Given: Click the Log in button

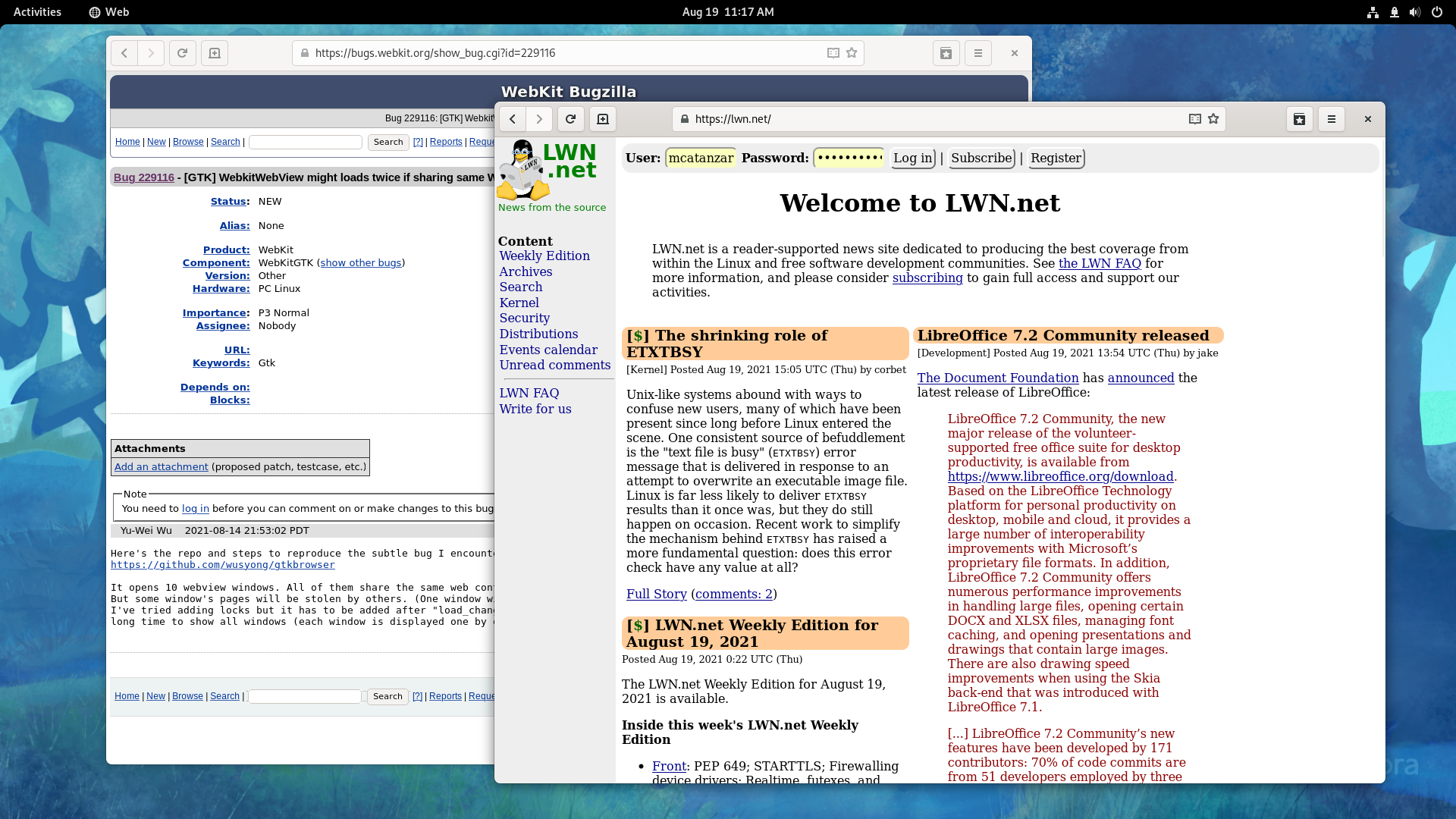Looking at the screenshot, I should tap(913, 158).
